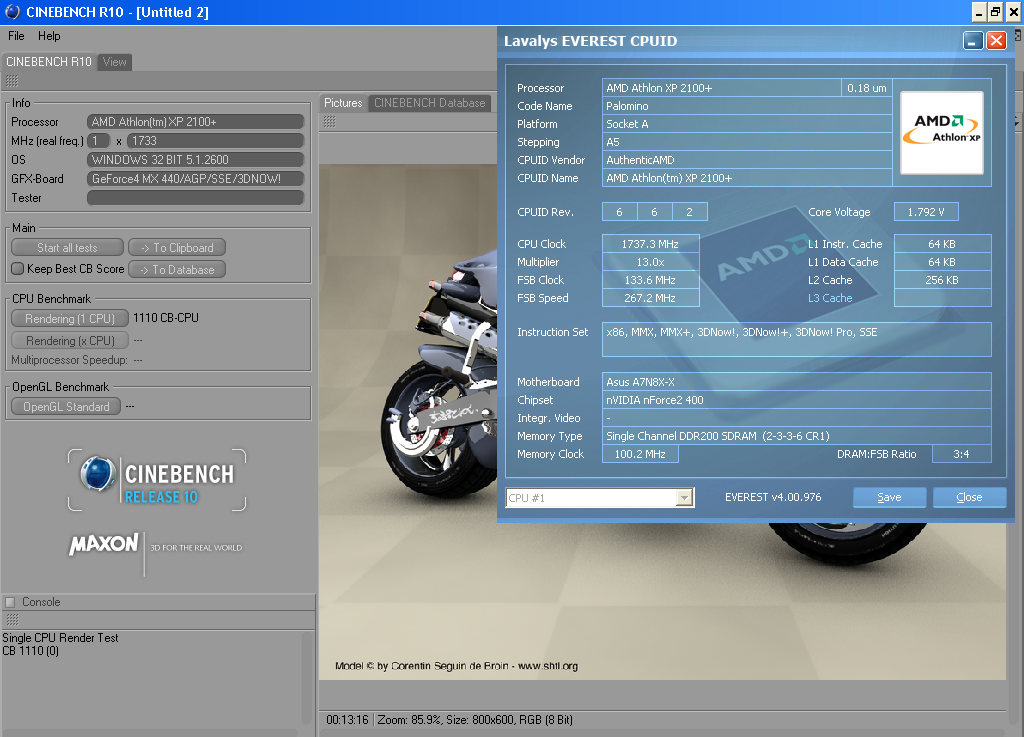Click the To Clipboard button
1024x737 pixels.
(x=177, y=247)
